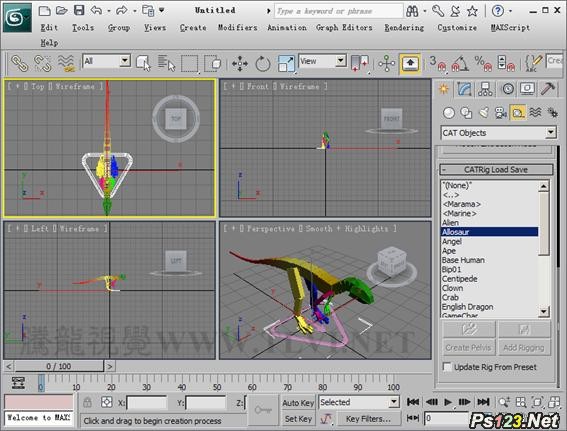Viewport: 567px width, 431px height.
Task: Create a new scene with New icon
Action: [44, 10]
